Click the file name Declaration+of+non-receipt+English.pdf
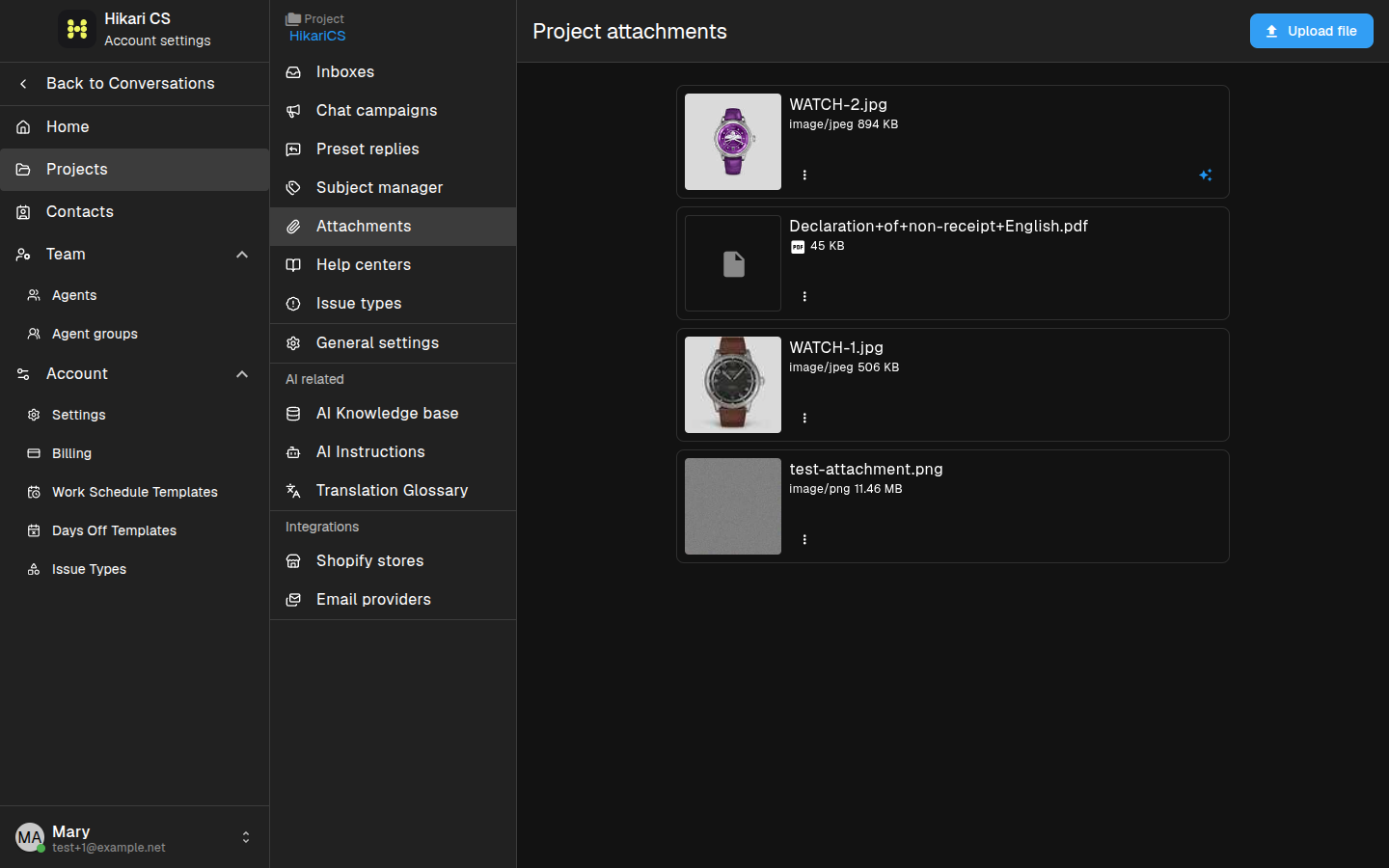1389x868 pixels. 939,226
